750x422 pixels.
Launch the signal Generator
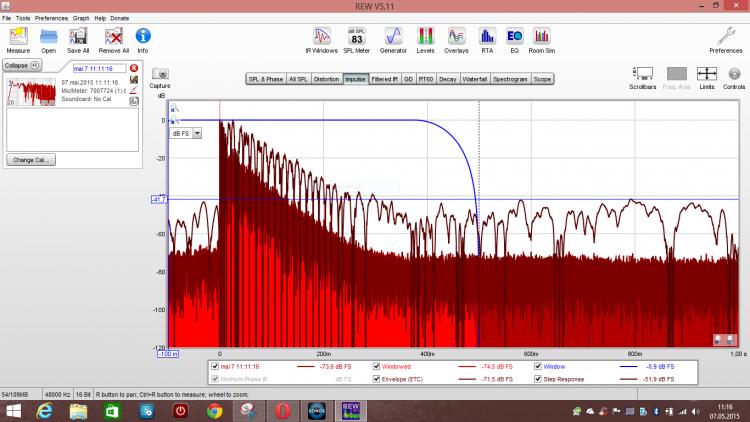(392, 36)
